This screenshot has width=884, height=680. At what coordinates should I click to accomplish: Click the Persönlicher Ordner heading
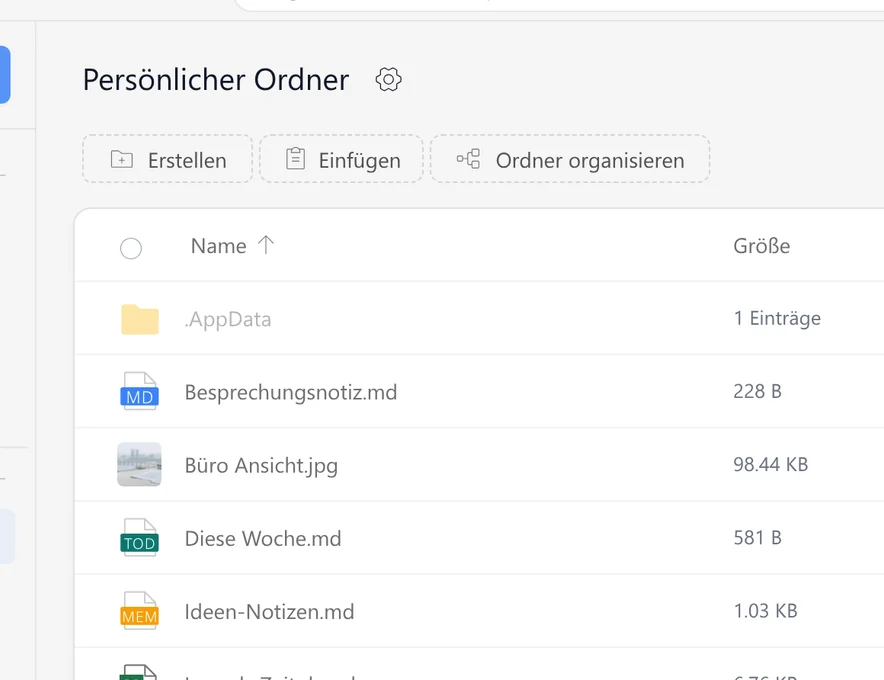tap(216, 80)
